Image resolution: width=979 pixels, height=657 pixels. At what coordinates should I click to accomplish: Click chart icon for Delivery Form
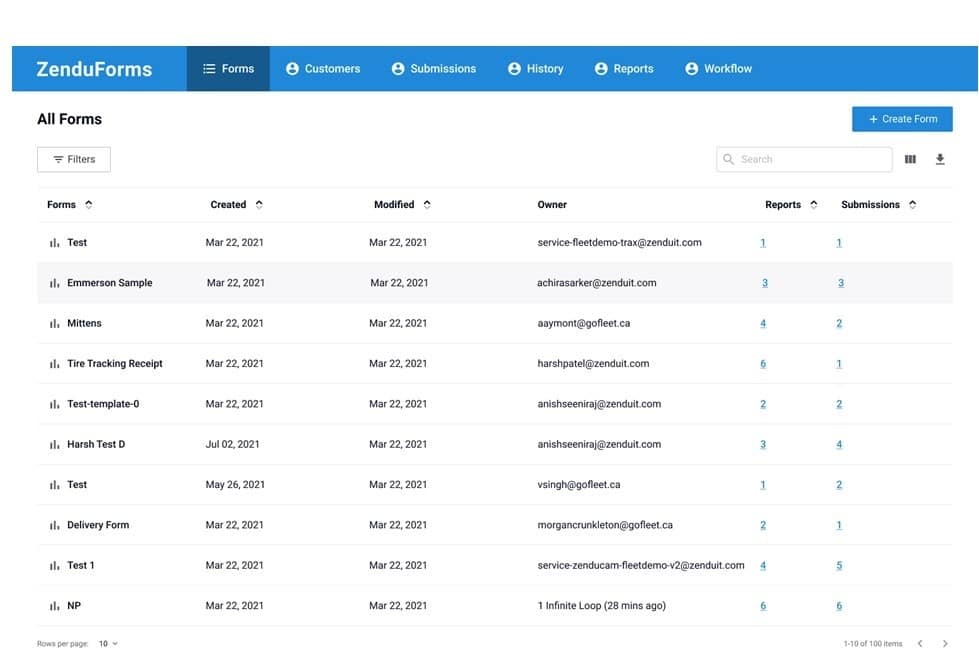54,525
